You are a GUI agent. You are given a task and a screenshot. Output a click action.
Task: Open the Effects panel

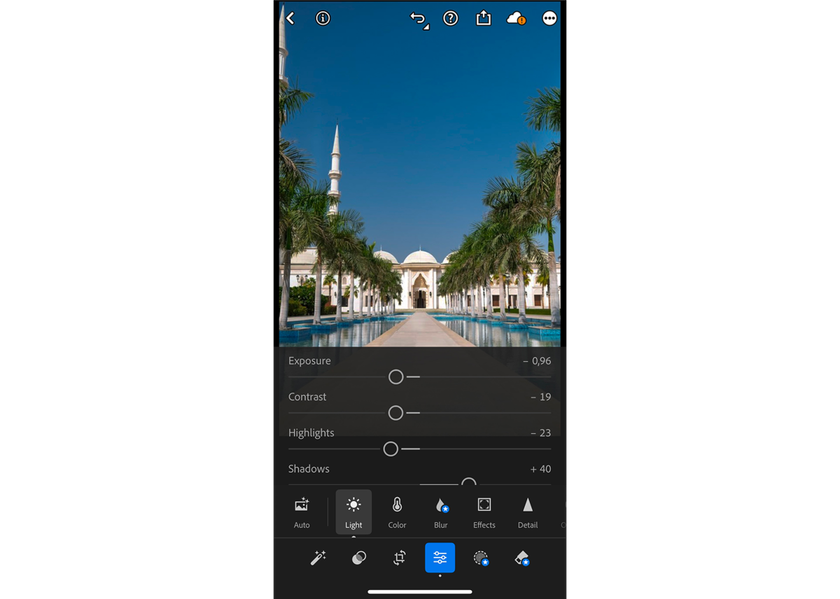pos(483,512)
